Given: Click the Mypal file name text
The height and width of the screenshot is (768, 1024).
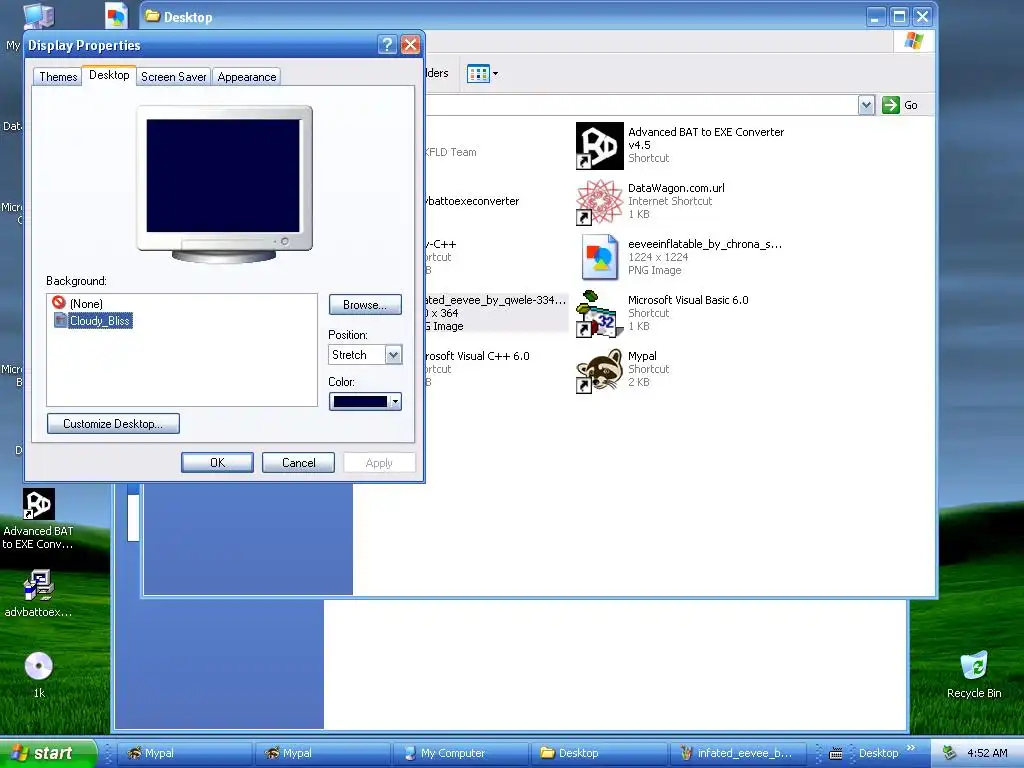Looking at the screenshot, I should tap(642, 356).
